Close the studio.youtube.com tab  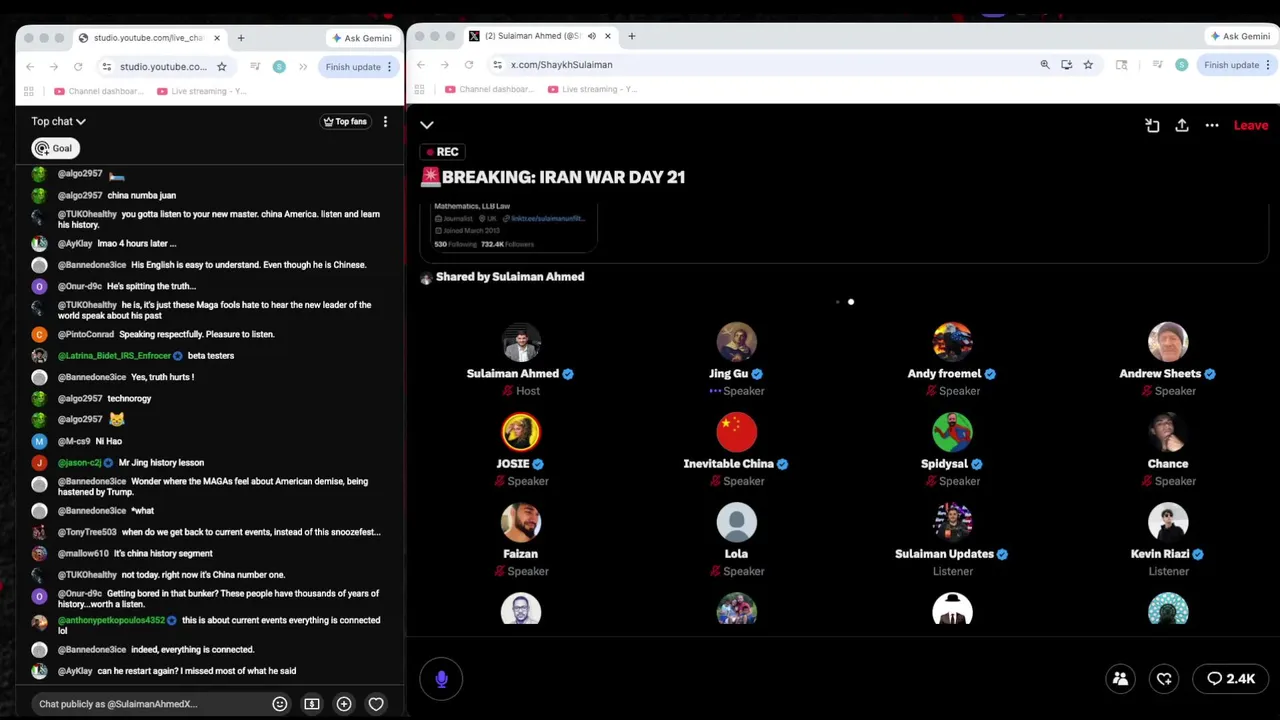[215, 38]
